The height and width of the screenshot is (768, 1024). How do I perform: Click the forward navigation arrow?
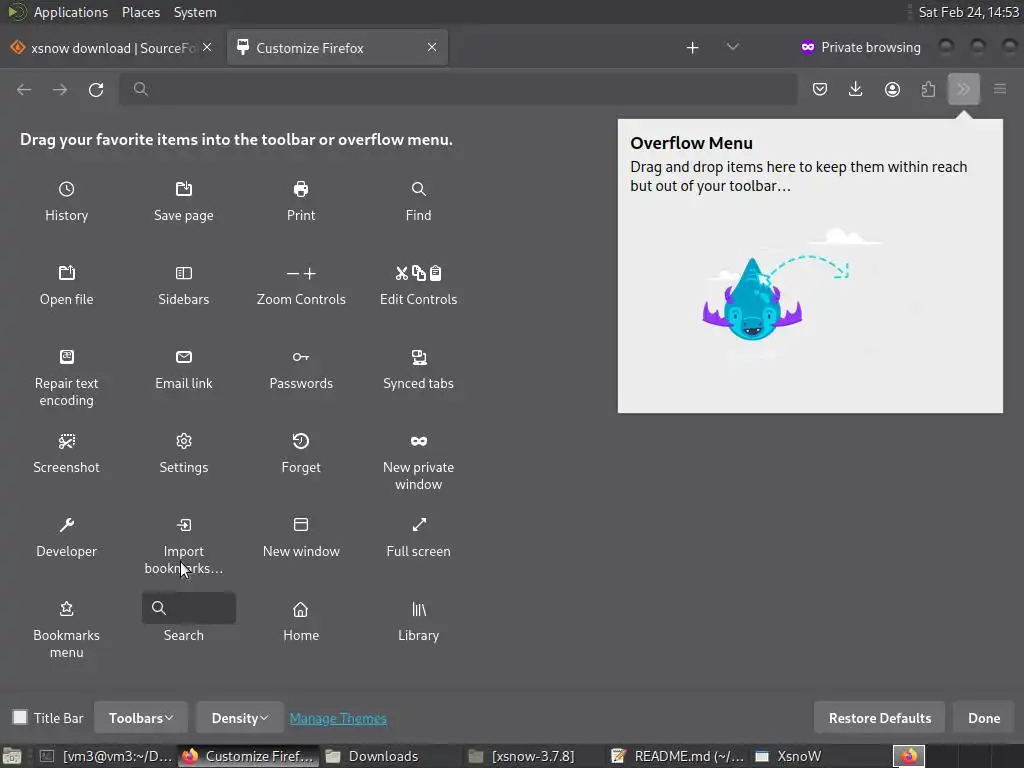[x=60, y=89]
